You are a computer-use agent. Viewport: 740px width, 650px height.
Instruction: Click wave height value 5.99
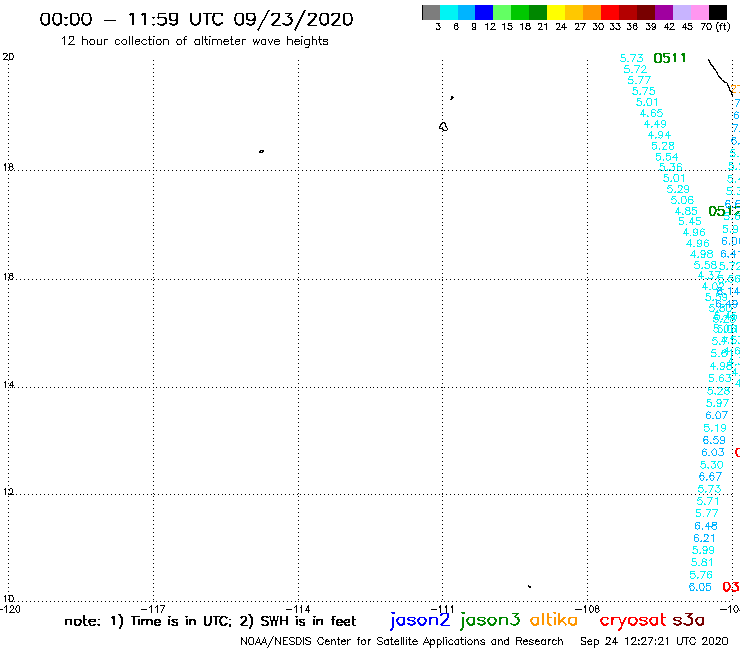tap(703, 550)
